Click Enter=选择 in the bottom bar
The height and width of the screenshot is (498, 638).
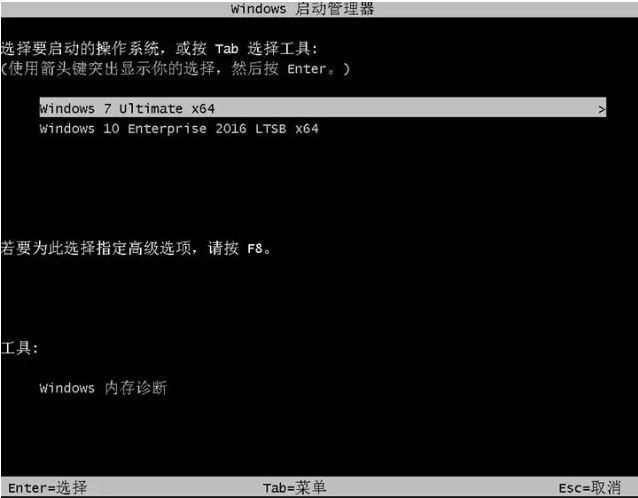pos(48,487)
